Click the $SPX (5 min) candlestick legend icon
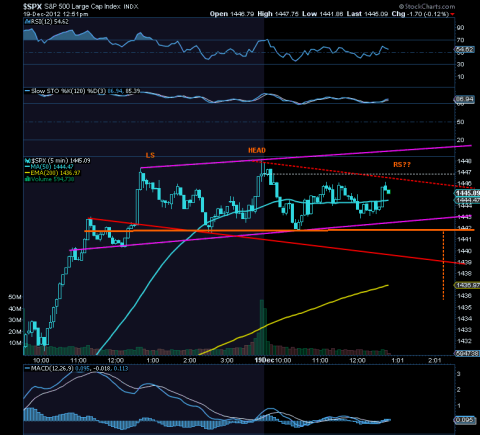This screenshot has width=480, height=435. click(27, 161)
